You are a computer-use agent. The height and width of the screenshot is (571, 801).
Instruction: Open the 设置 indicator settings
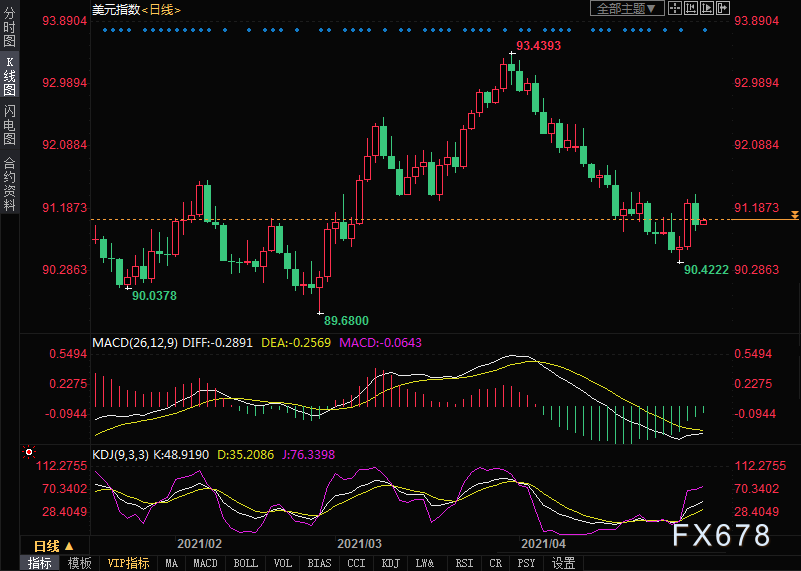point(564,563)
